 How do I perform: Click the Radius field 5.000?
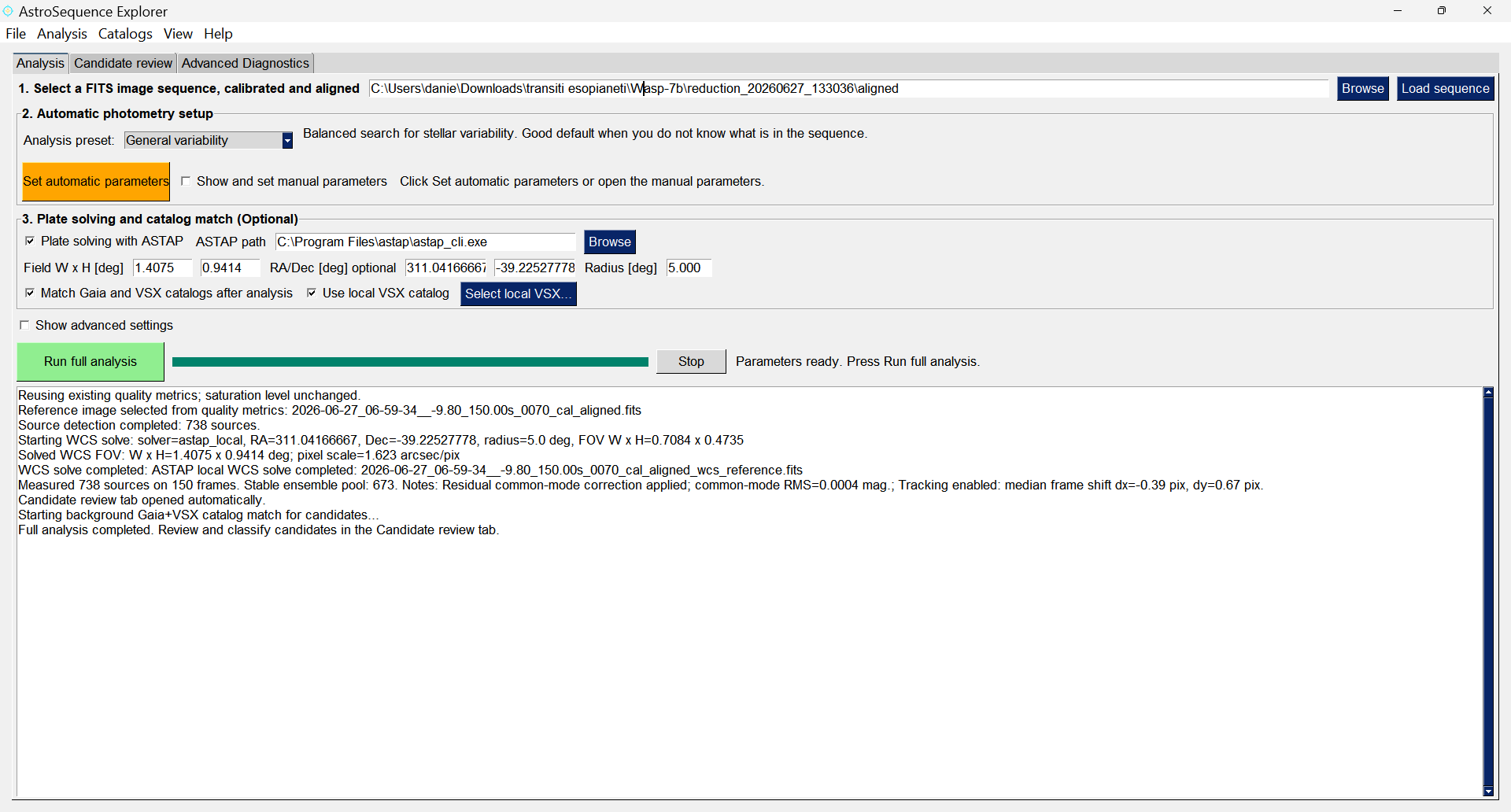click(x=689, y=268)
